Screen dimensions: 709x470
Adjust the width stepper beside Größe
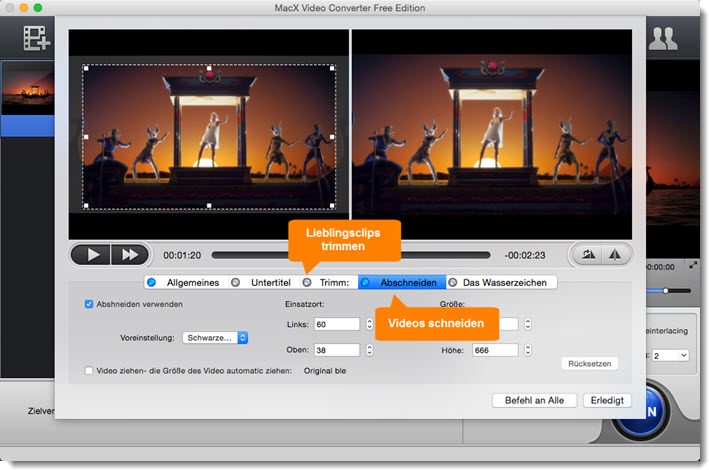click(x=528, y=324)
